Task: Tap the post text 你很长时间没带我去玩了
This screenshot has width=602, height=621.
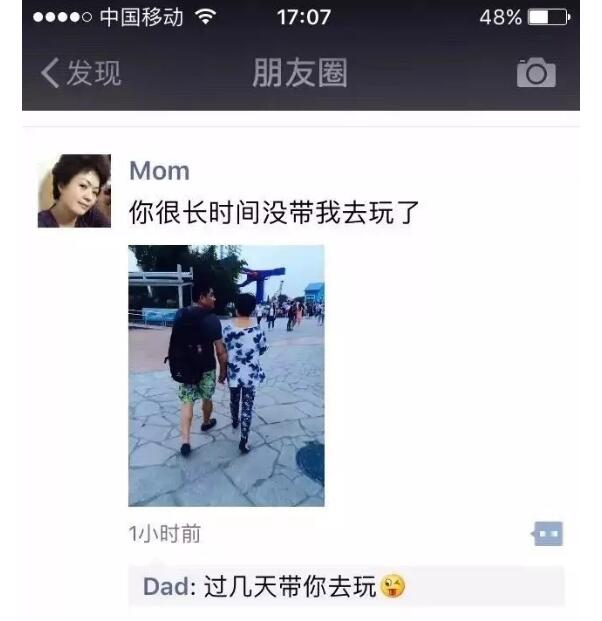Action: point(274,212)
